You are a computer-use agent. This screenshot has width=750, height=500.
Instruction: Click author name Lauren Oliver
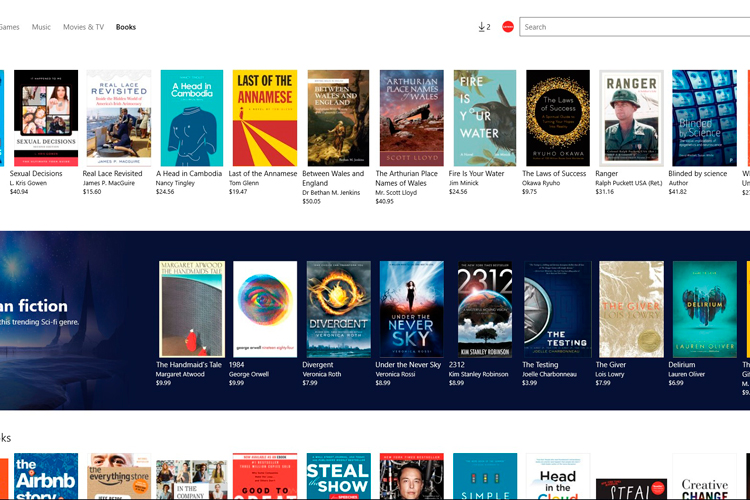click(686, 374)
